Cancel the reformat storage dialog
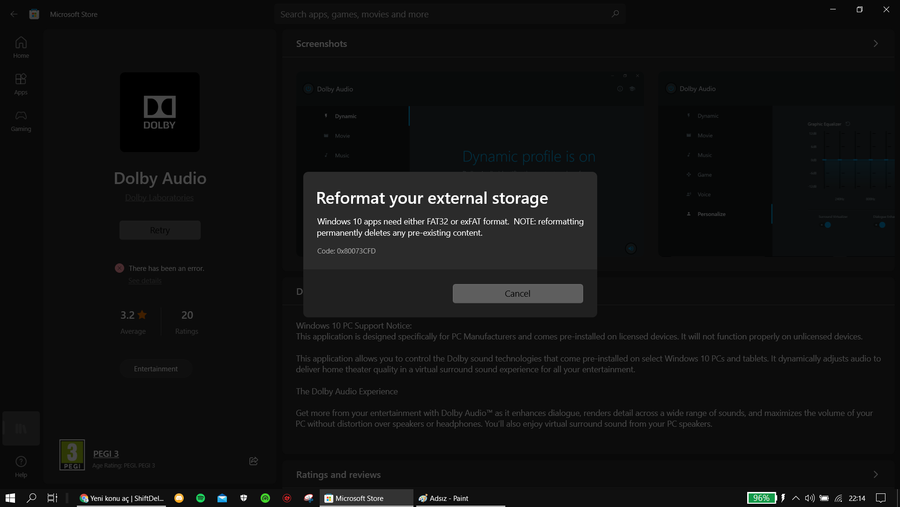 tap(517, 293)
